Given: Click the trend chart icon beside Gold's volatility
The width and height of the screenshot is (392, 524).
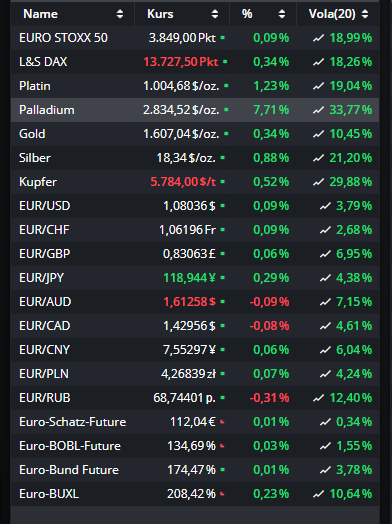Looking at the screenshot, I should 318,134.
